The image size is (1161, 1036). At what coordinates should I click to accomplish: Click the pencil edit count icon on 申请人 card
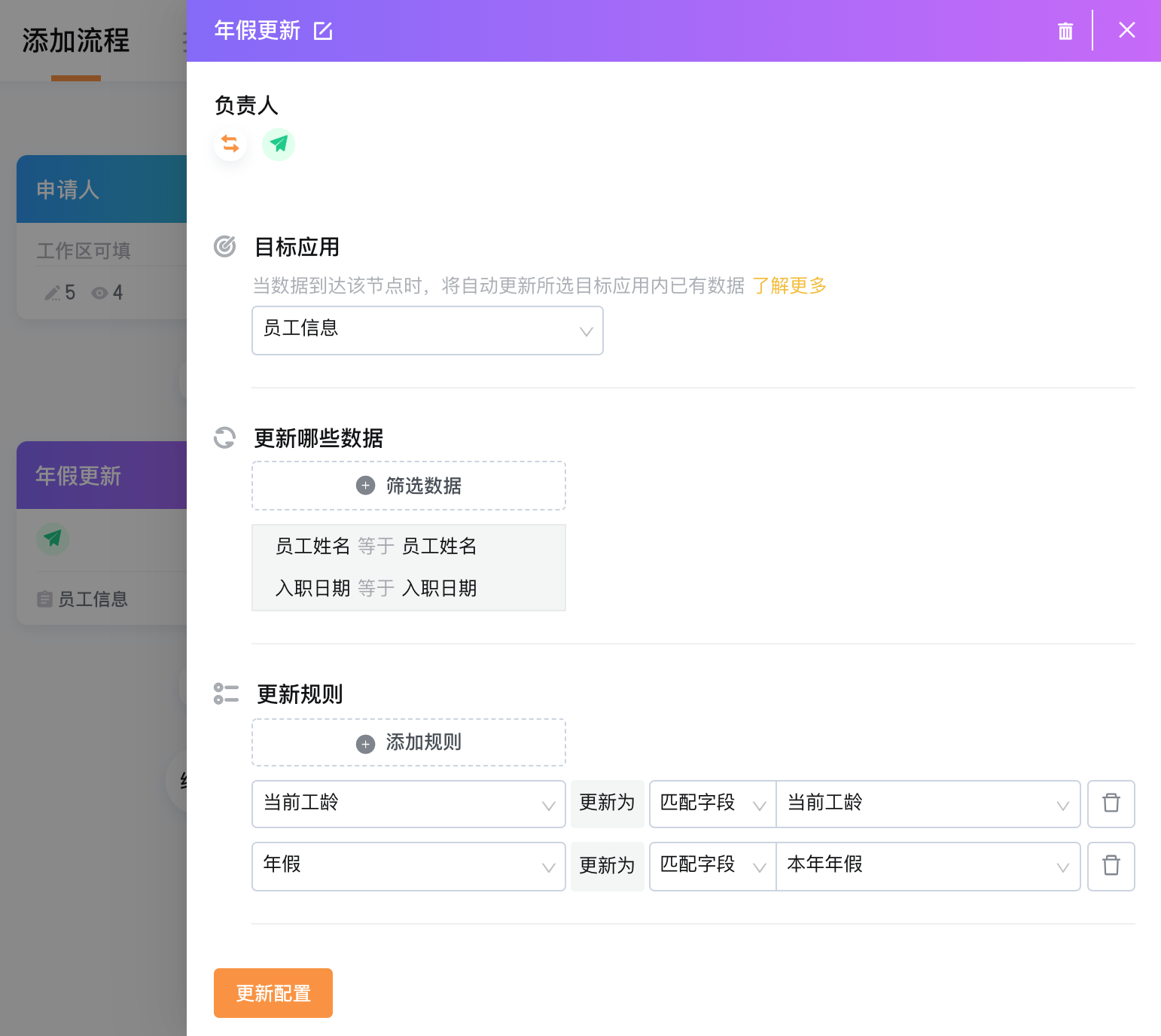click(53, 293)
